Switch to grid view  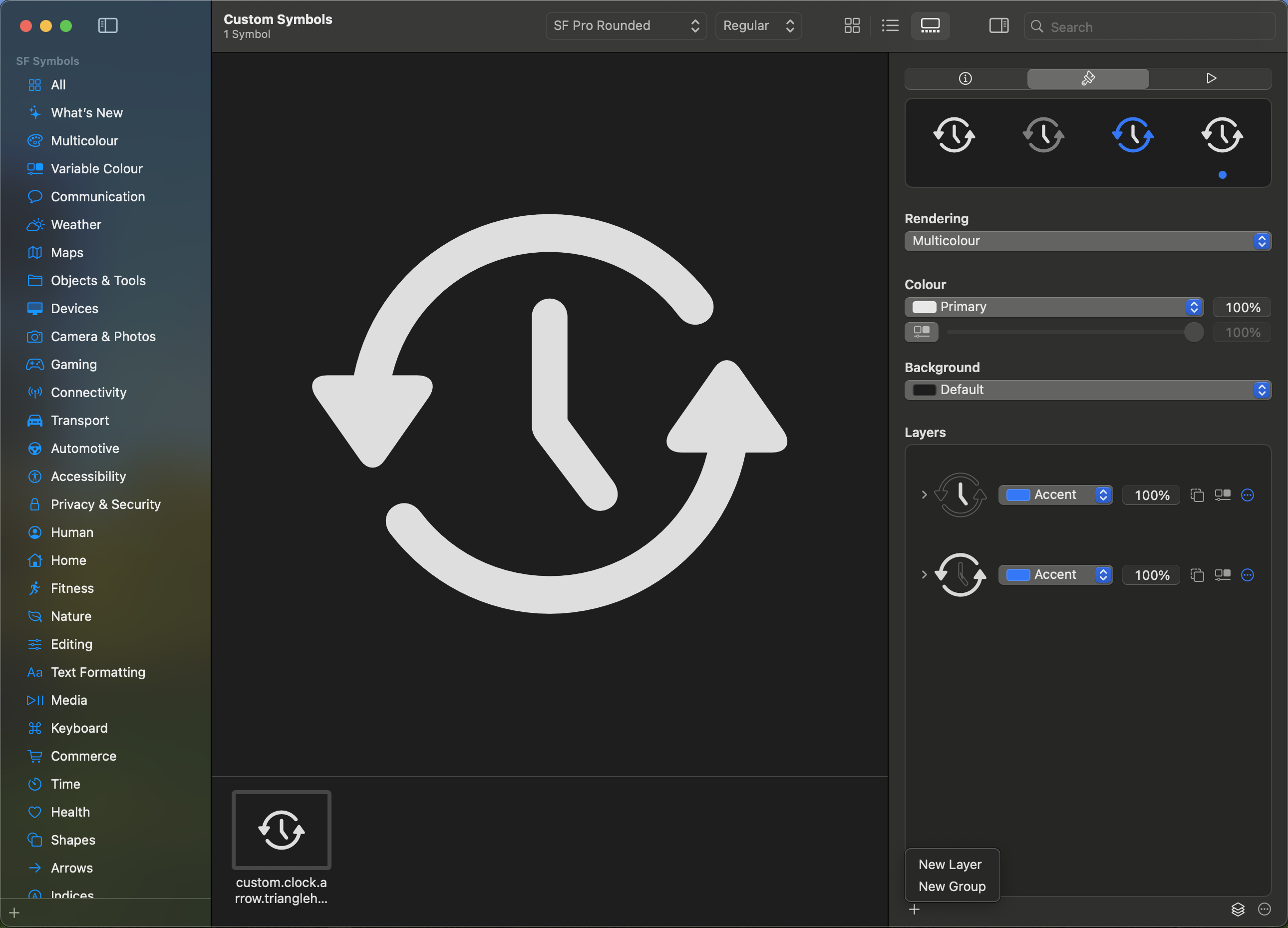pyautogui.click(x=852, y=25)
